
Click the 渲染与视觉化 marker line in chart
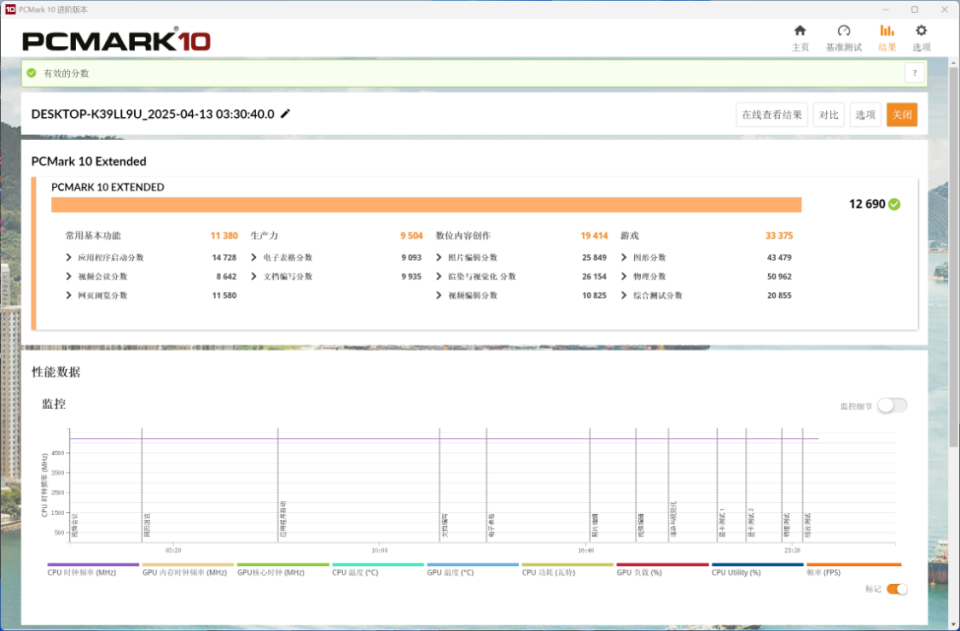click(669, 484)
